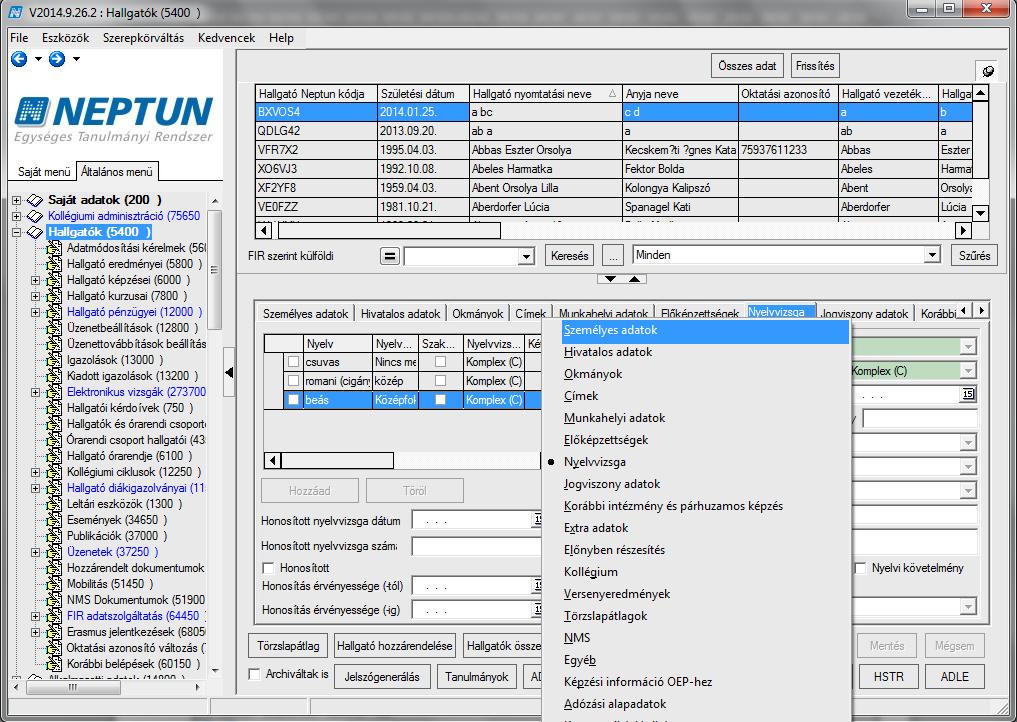
Task: Click the student table horizontal scrollbar thumb
Action: (389, 230)
